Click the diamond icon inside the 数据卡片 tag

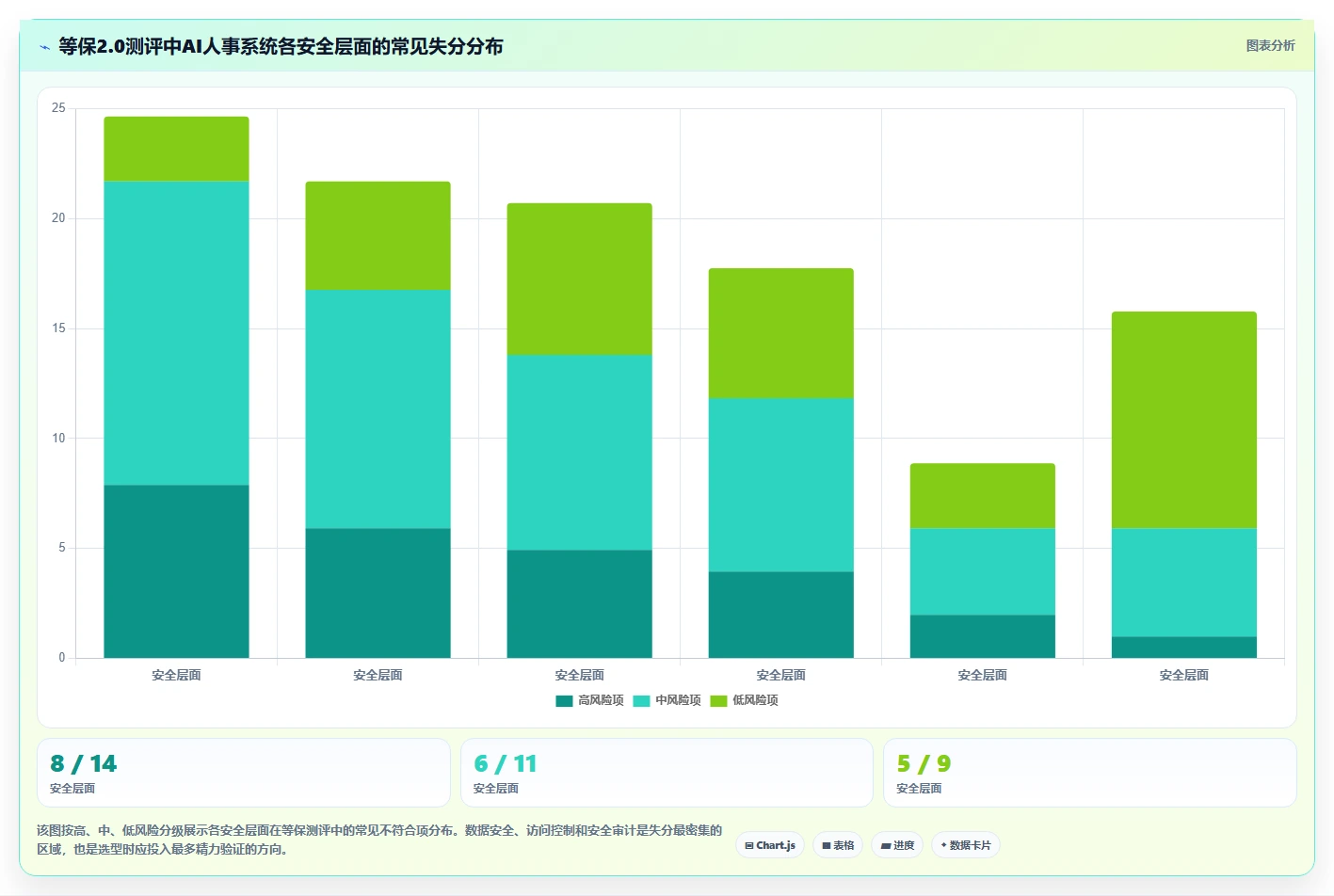click(x=943, y=845)
